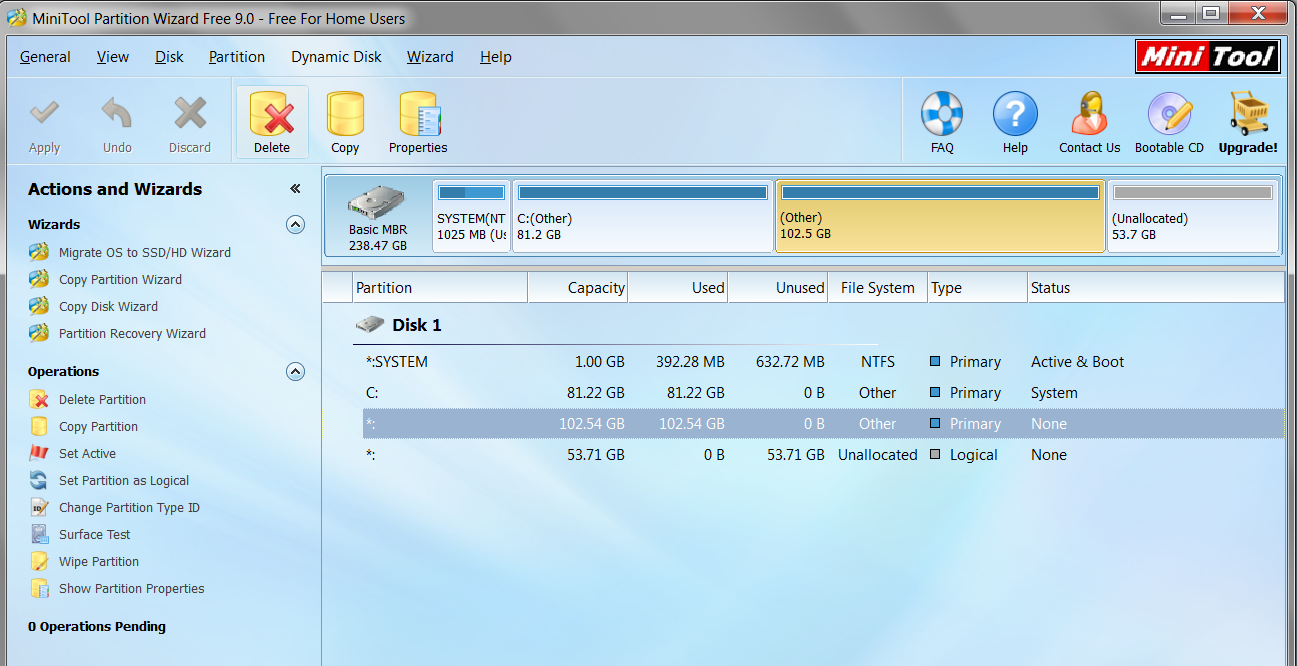
Task: Open the Partition menu
Action: pyautogui.click(x=237, y=57)
